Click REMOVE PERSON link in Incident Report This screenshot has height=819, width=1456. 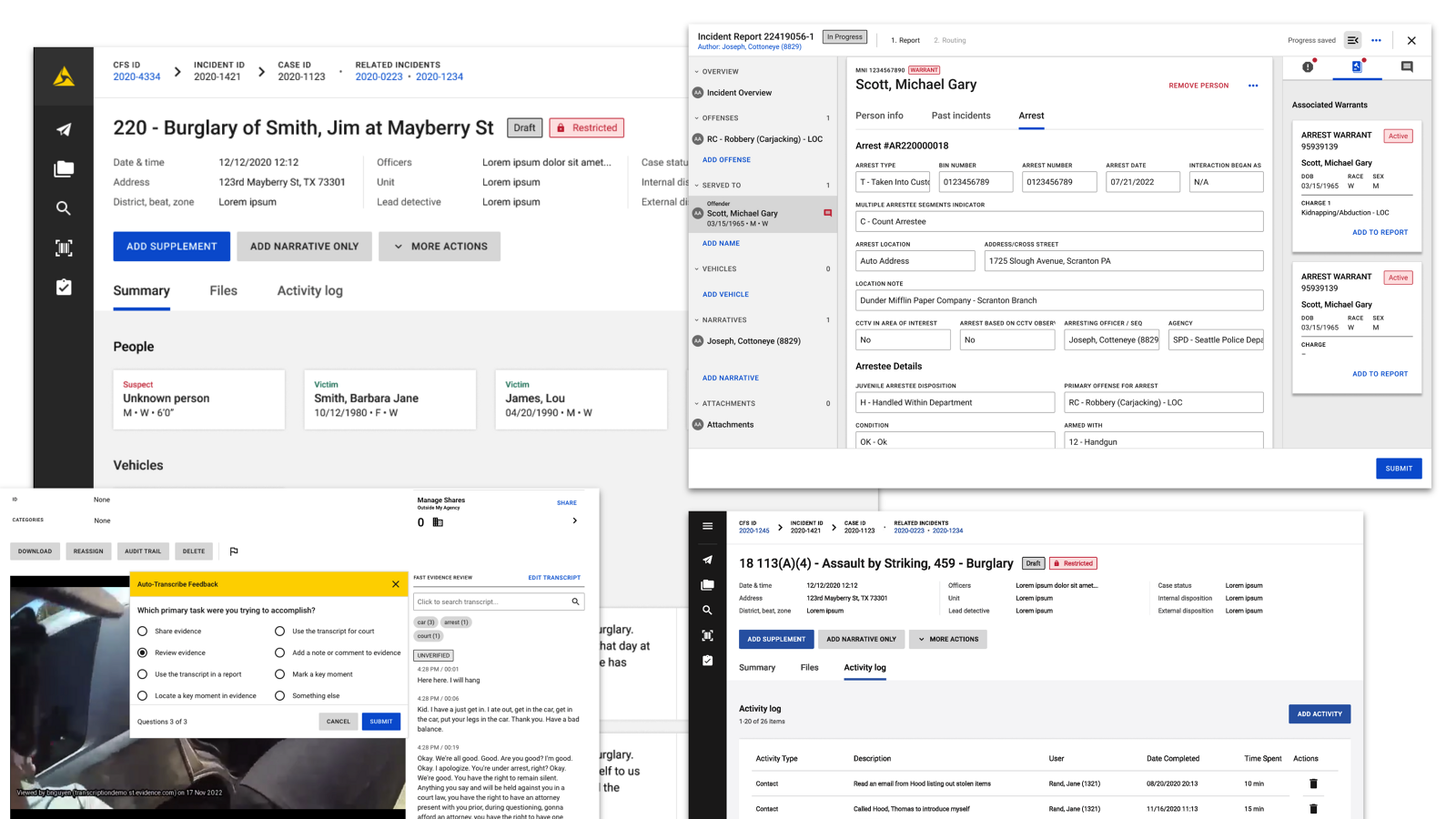tap(1198, 86)
